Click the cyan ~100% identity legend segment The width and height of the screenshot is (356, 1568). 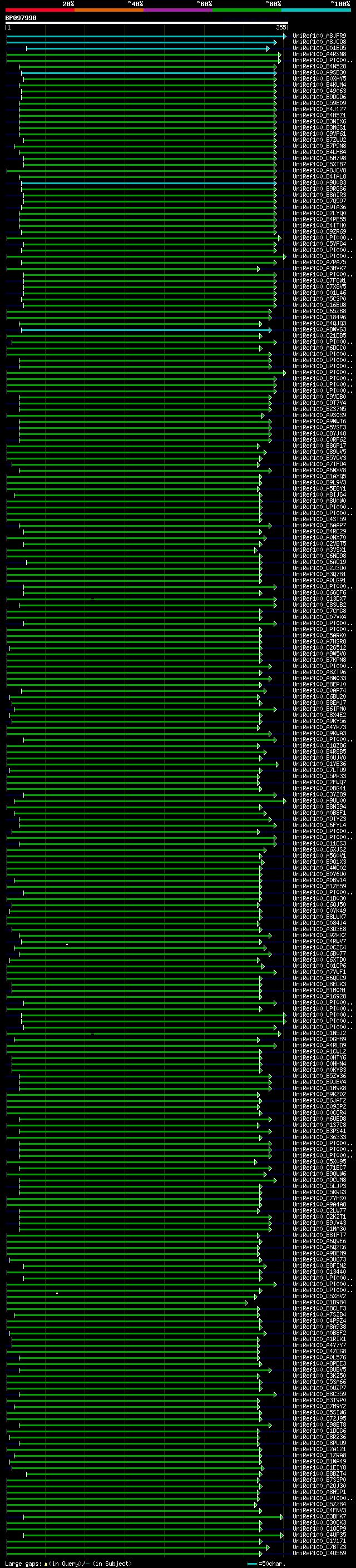tap(317, 10)
